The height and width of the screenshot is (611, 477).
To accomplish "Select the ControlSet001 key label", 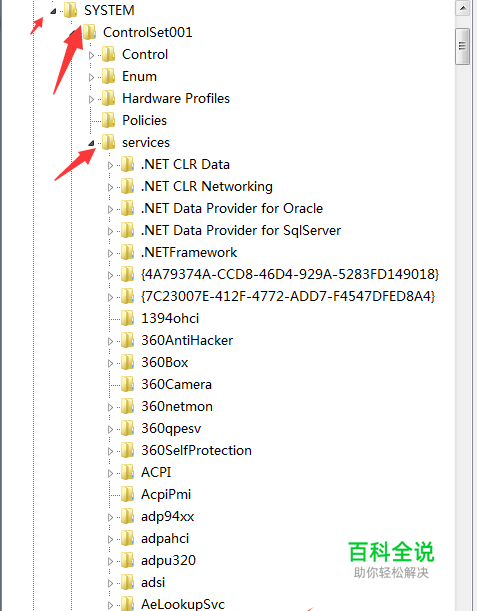I will point(148,32).
